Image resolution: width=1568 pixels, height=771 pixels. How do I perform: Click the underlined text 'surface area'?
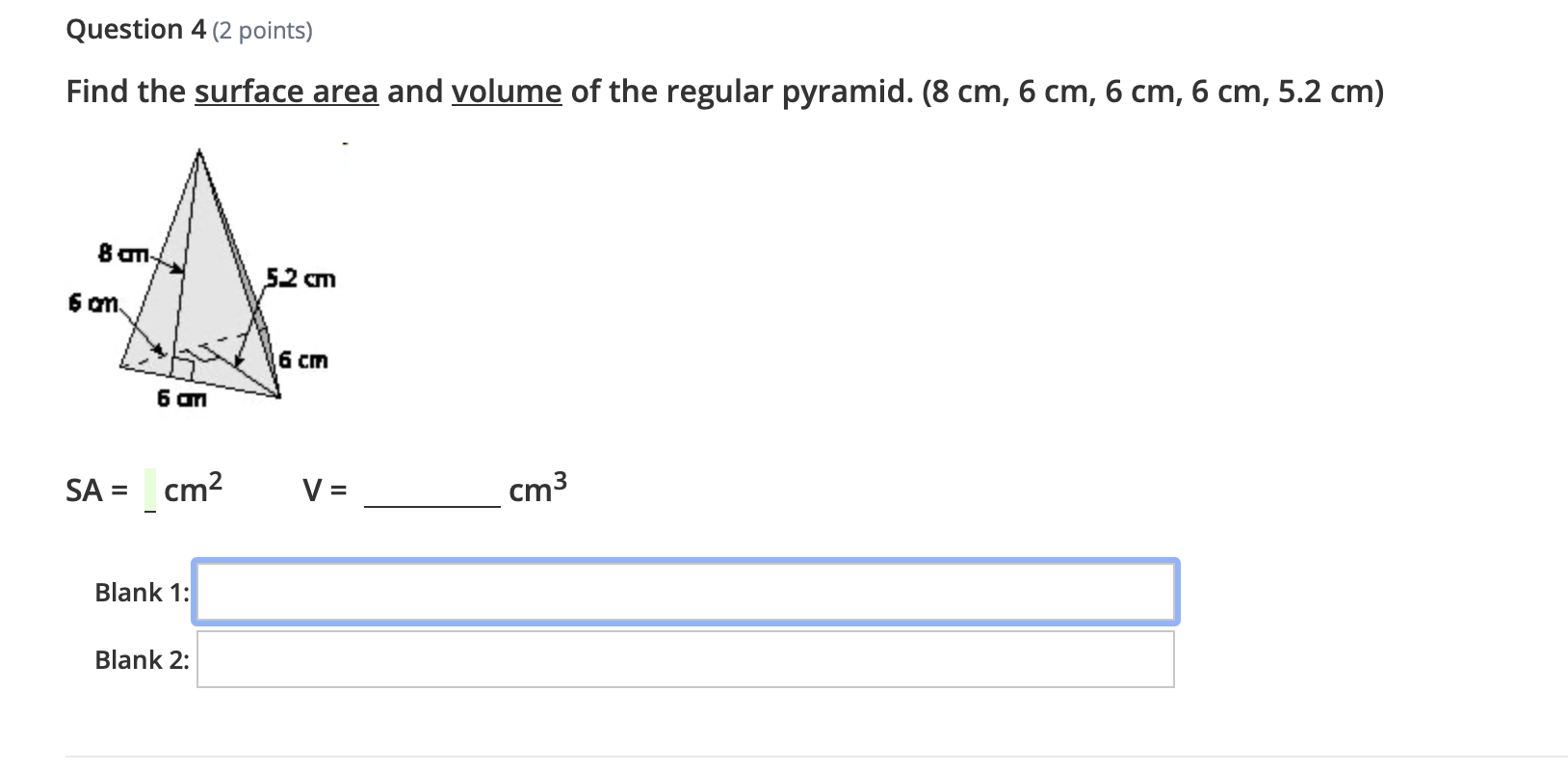(284, 93)
